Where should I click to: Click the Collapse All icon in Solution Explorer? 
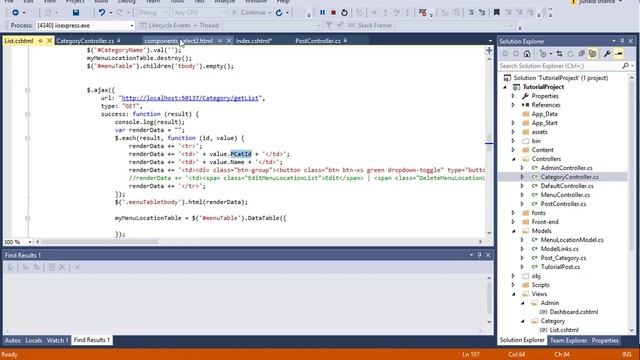point(581,54)
